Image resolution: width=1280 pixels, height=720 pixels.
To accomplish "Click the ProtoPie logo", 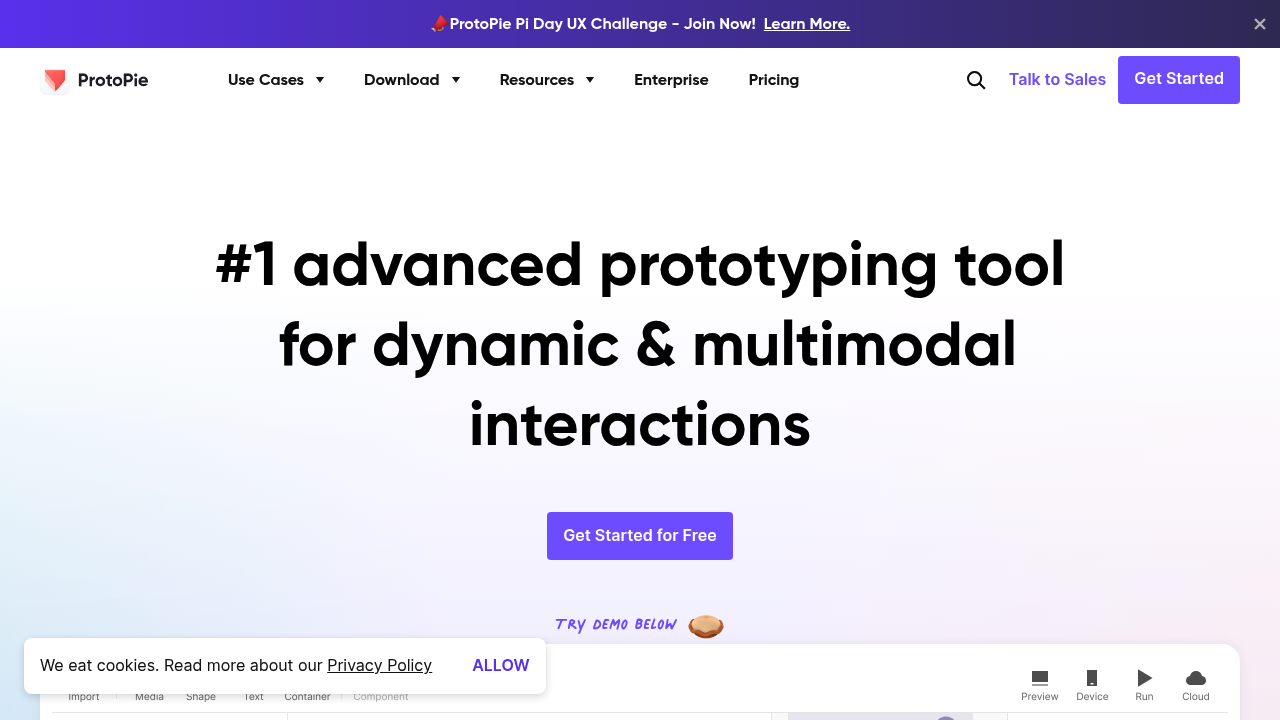I will 94,80.
